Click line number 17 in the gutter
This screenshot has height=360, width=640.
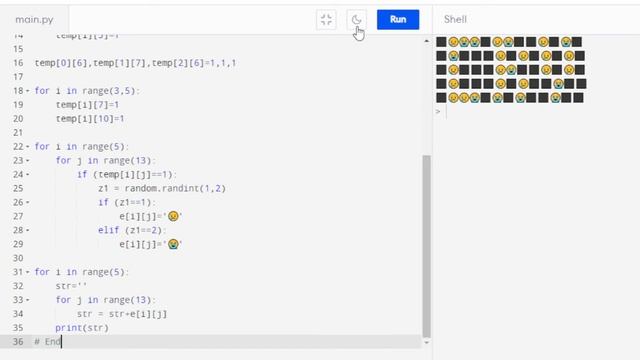point(18,77)
